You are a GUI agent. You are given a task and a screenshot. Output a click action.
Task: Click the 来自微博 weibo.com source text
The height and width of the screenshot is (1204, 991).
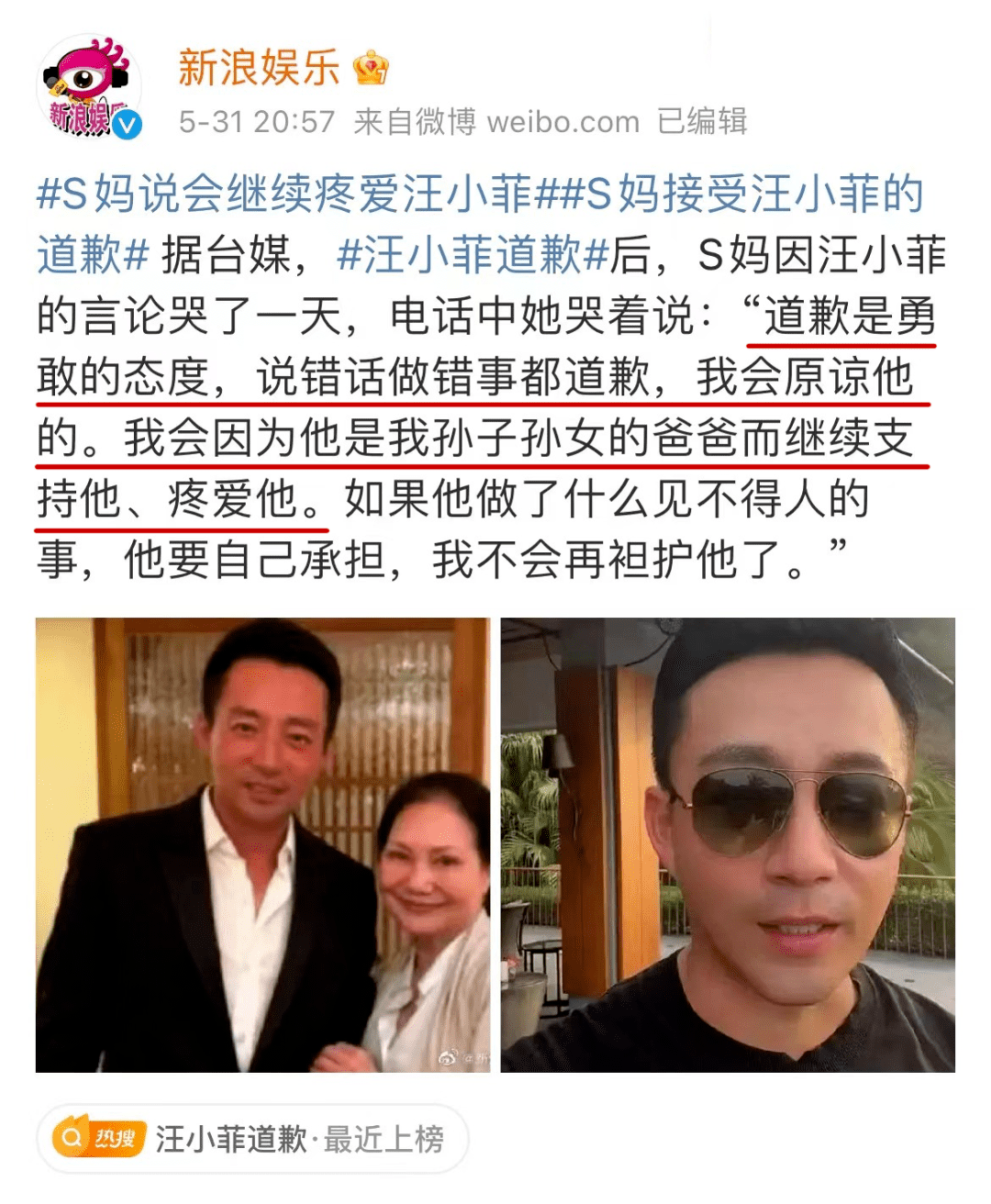[x=496, y=121]
